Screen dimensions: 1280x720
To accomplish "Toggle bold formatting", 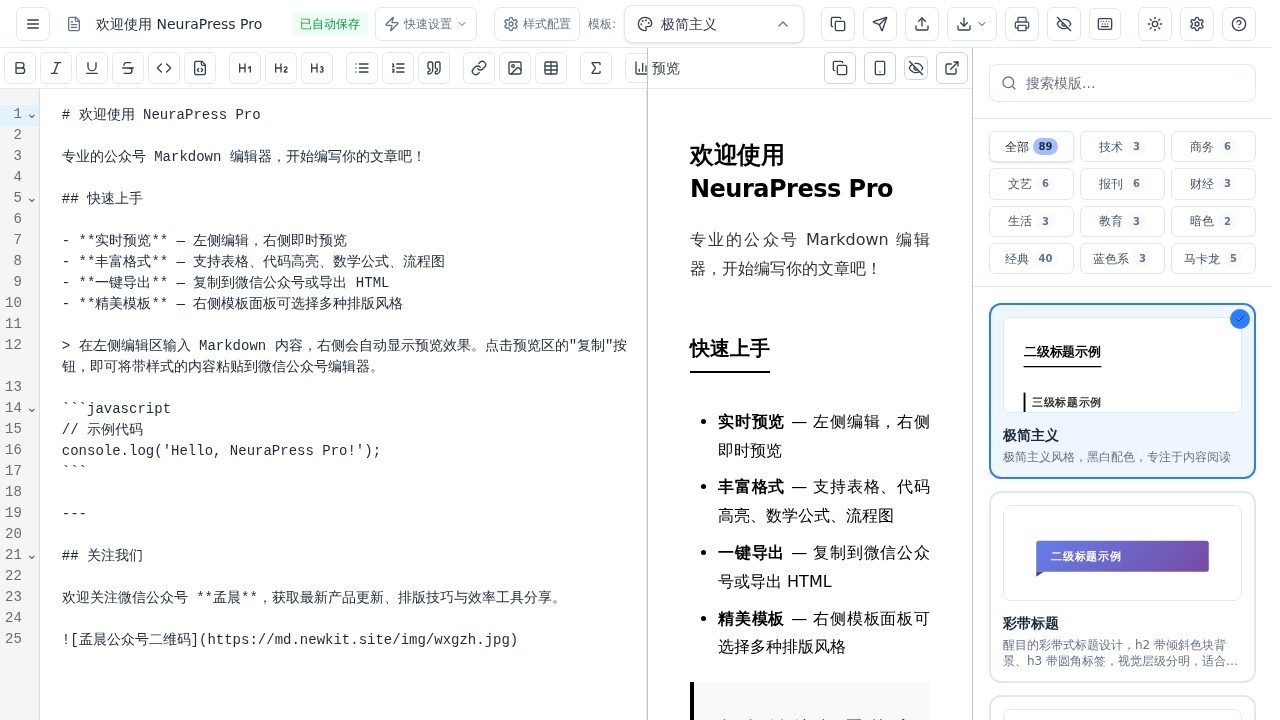I will [20, 68].
